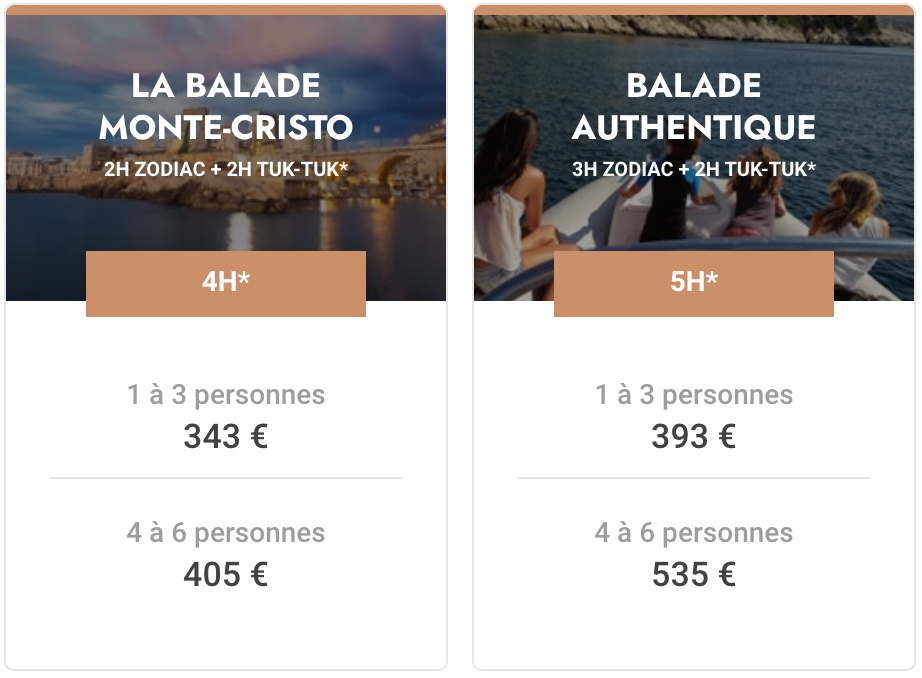Click the 535 € price
Image resolution: width=922 pixels, height=678 pixels.
(694, 575)
